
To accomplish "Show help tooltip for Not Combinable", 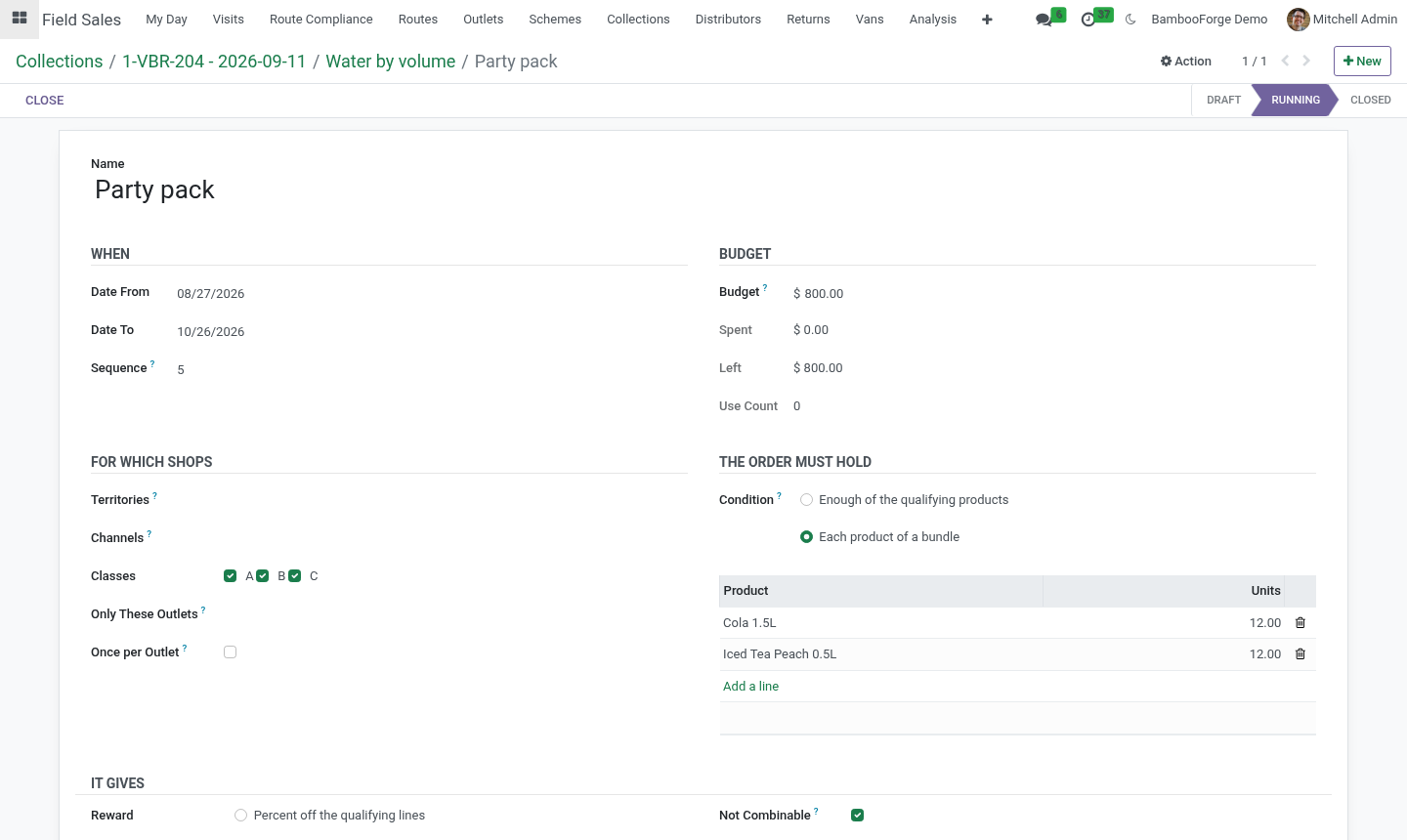I will pyautogui.click(x=817, y=812).
